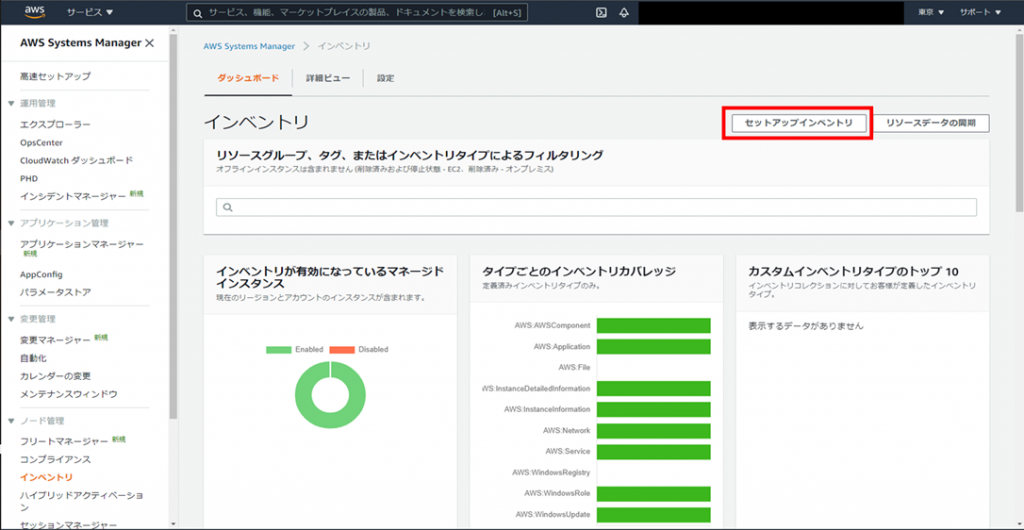
Task: Launch the CloudShell icon in top bar
Action: 601,12
